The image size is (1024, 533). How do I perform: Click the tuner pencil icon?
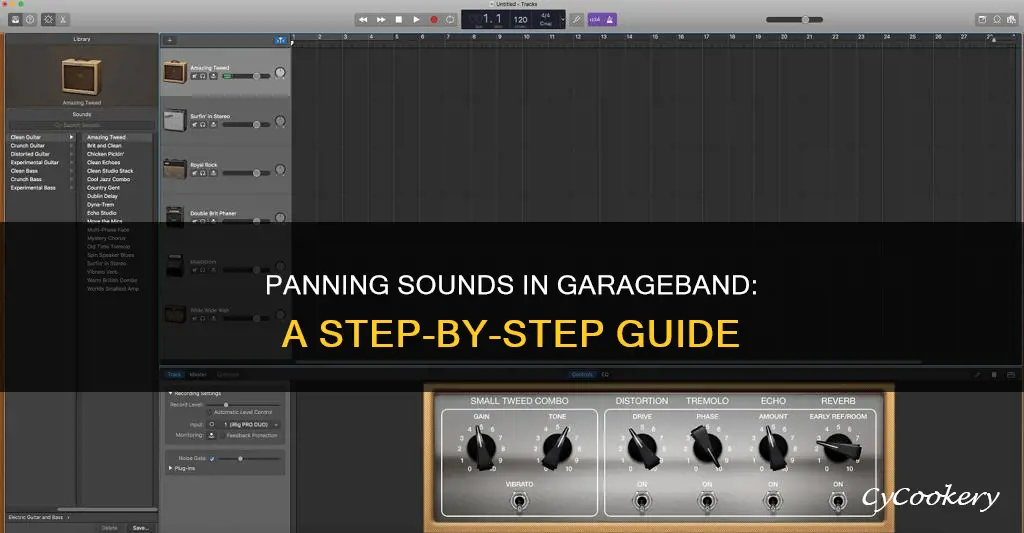pyautogui.click(x=577, y=20)
